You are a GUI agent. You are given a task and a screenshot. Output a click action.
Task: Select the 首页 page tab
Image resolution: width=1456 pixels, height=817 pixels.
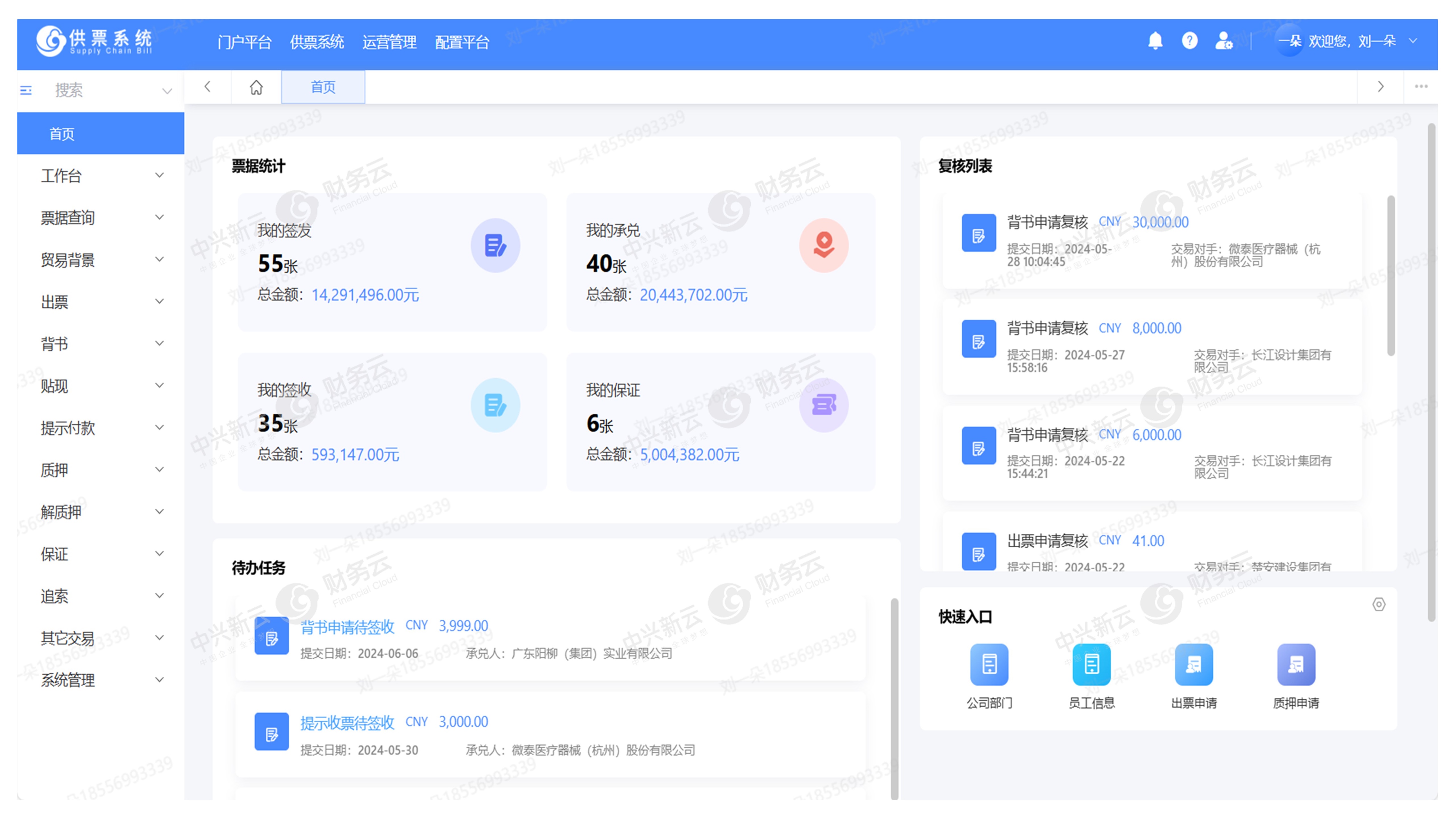[x=323, y=87]
